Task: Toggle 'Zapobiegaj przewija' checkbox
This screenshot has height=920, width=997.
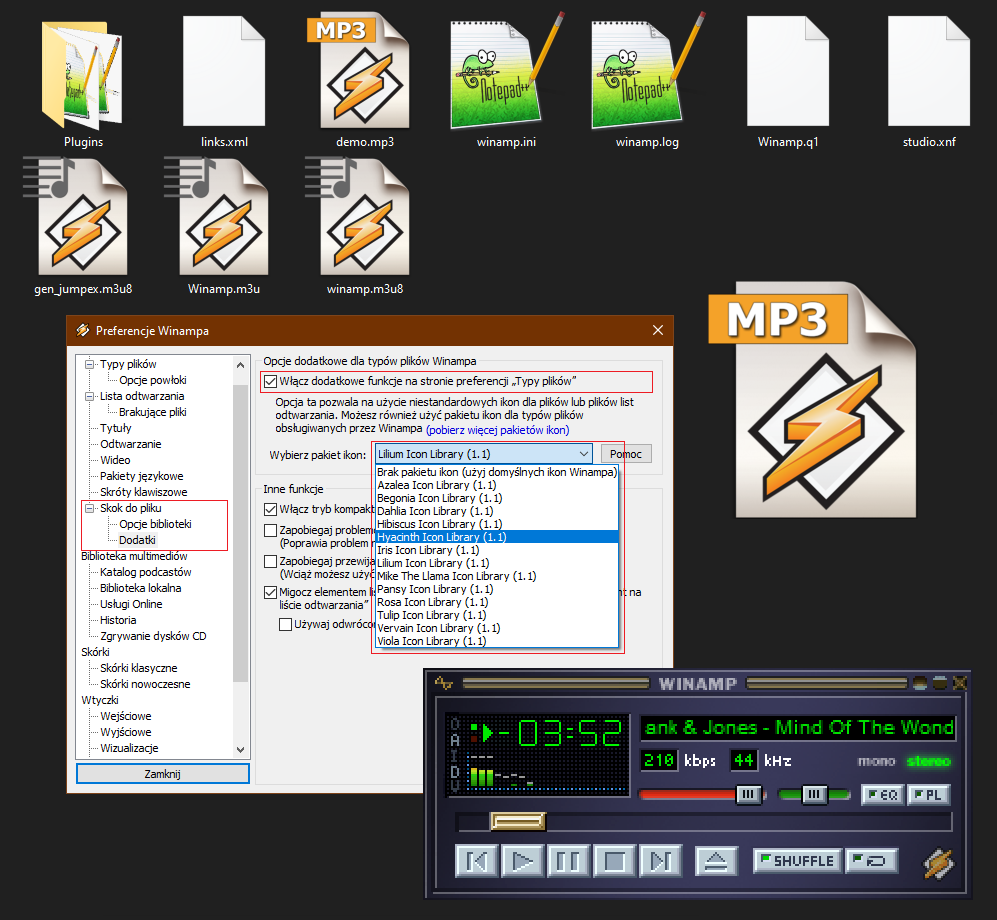Action: pyautogui.click(x=270, y=561)
